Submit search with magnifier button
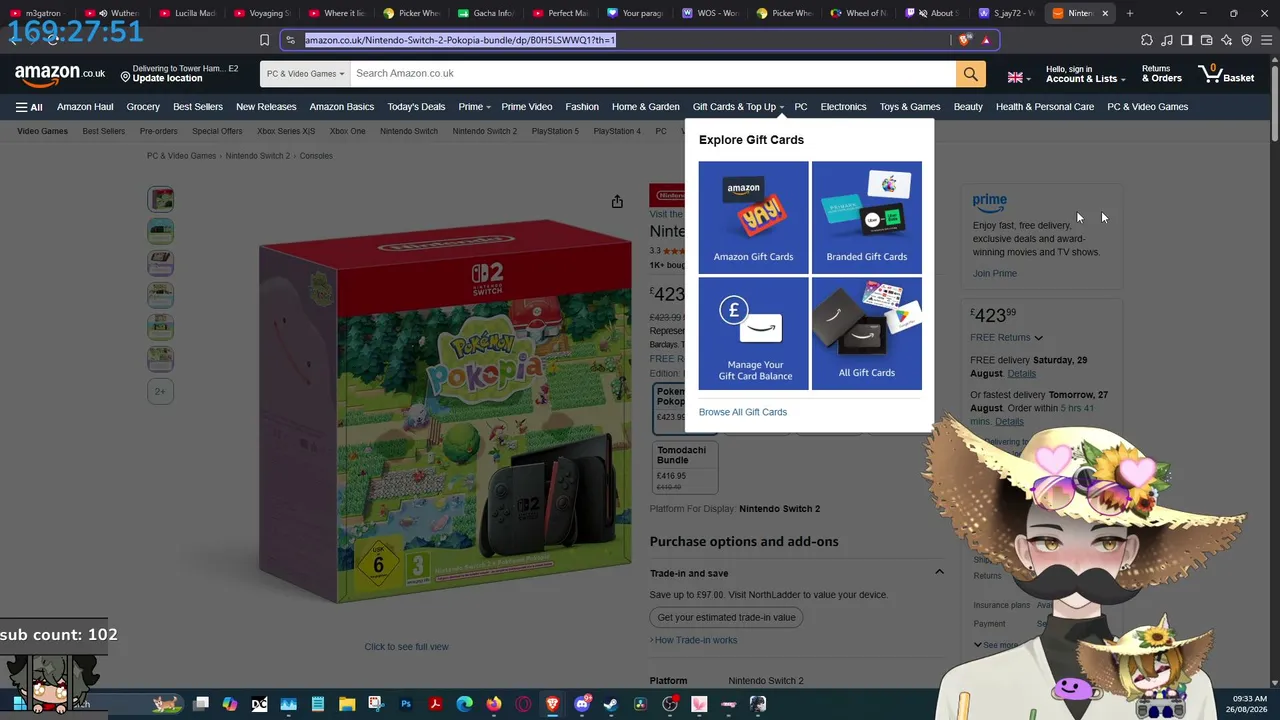 point(970,74)
